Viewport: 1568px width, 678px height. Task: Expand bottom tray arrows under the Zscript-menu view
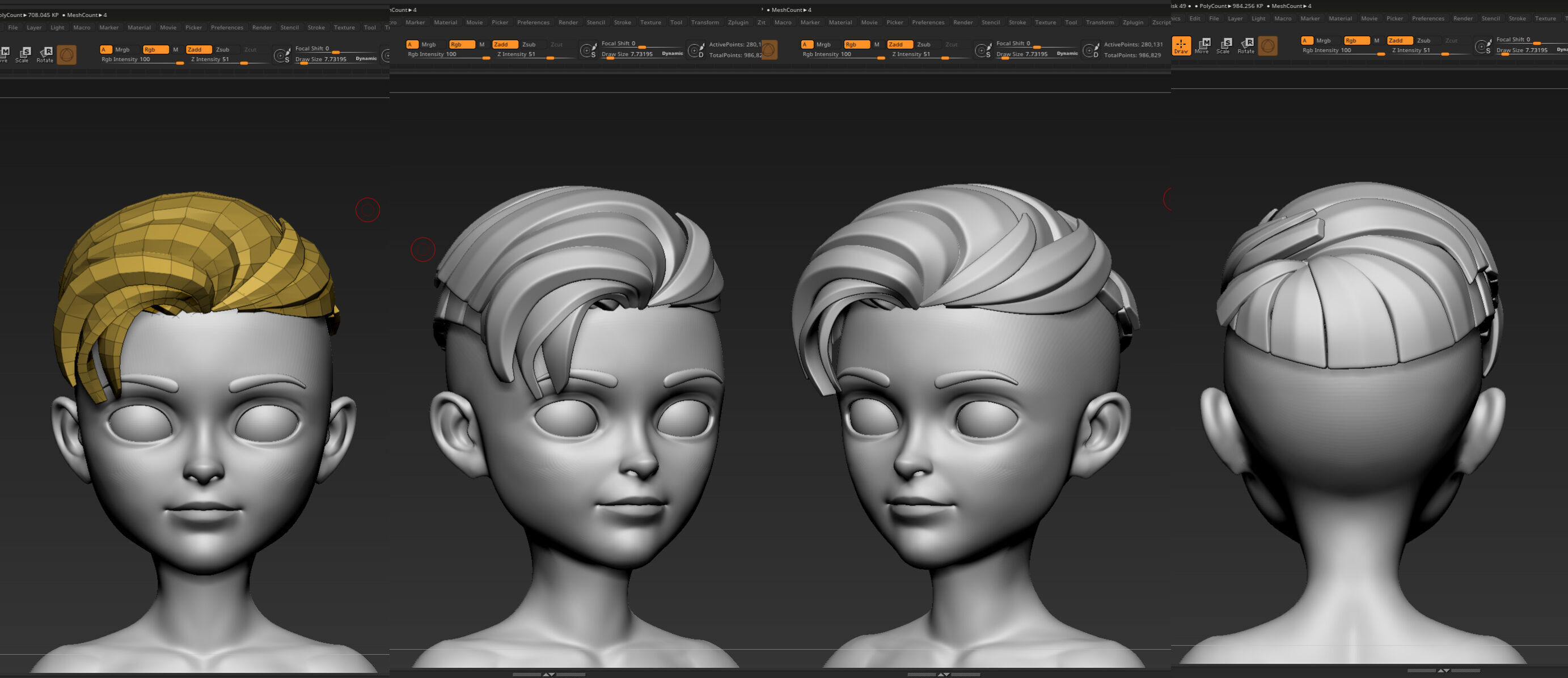click(944, 675)
